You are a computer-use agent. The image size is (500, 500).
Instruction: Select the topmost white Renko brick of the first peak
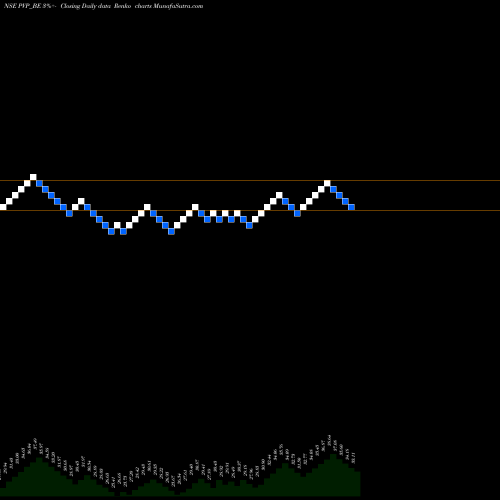pyautogui.click(x=33, y=177)
